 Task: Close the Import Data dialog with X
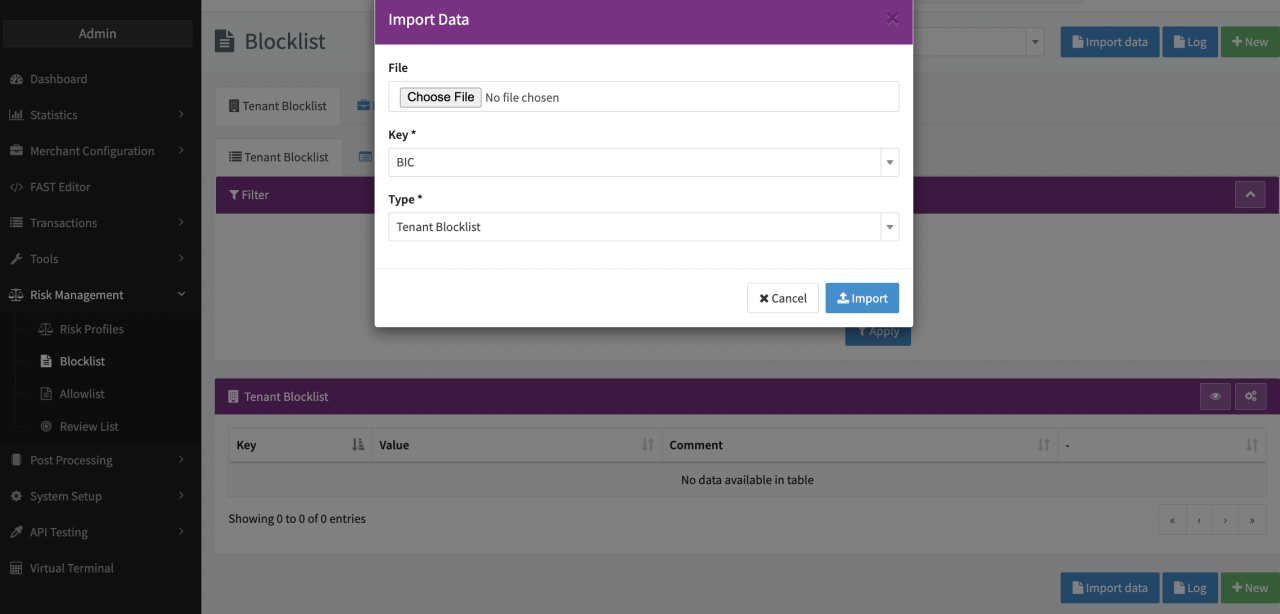click(x=892, y=19)
